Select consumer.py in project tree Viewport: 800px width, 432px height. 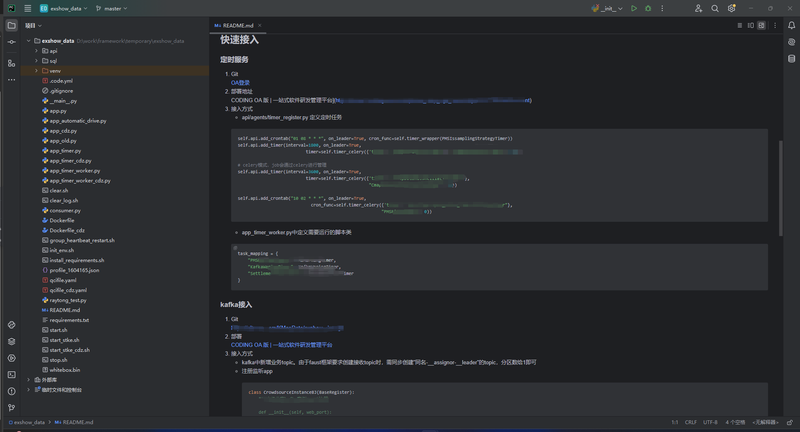(65, 211)
